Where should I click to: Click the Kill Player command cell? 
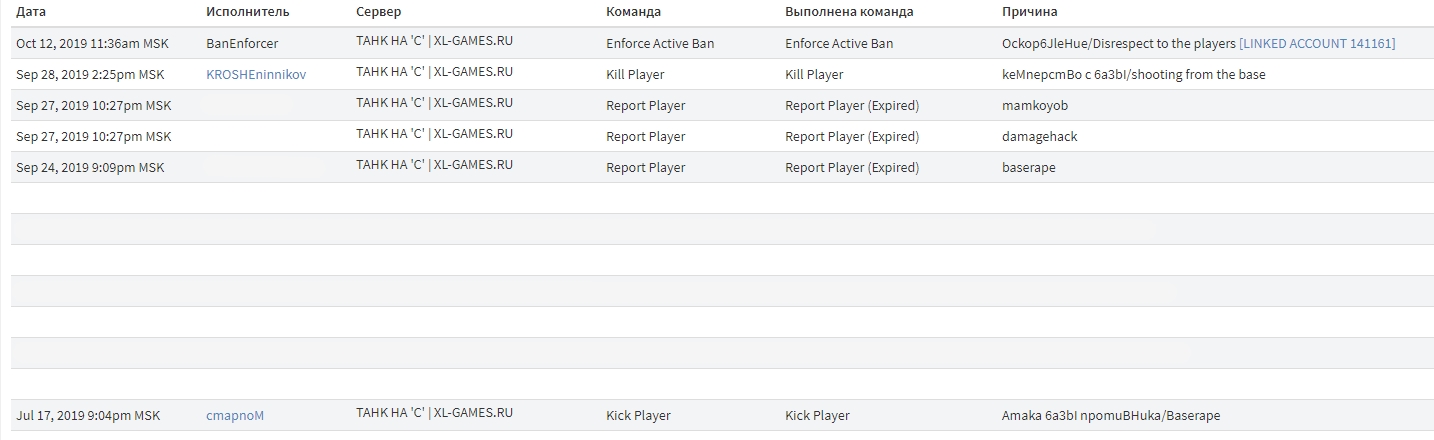tap(635, 75)
